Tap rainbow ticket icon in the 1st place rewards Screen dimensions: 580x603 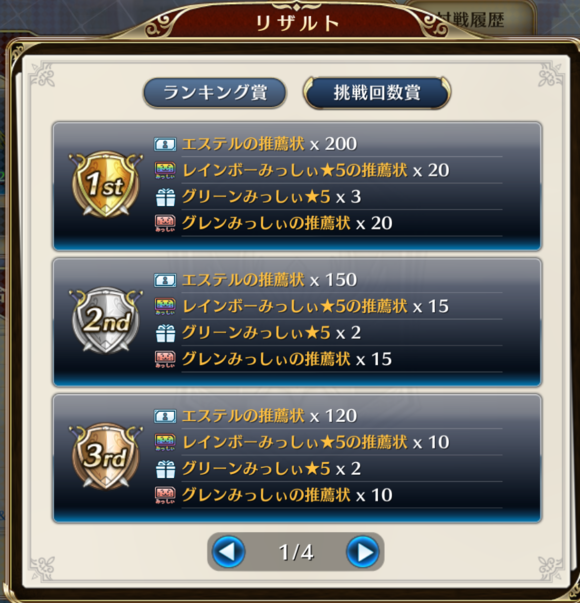click(x=165, y=170)
